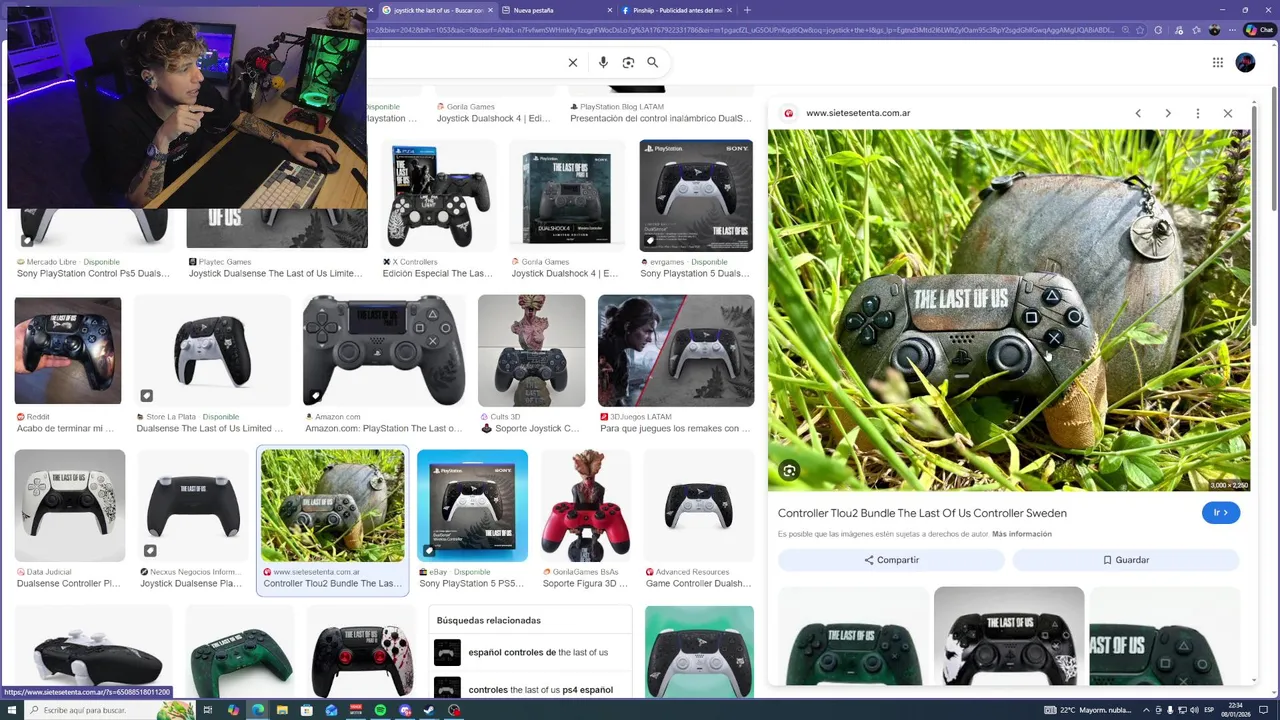Go to the previous image in the preview panel
This screenshot has height=720, width=1280.
point(1138,113)
